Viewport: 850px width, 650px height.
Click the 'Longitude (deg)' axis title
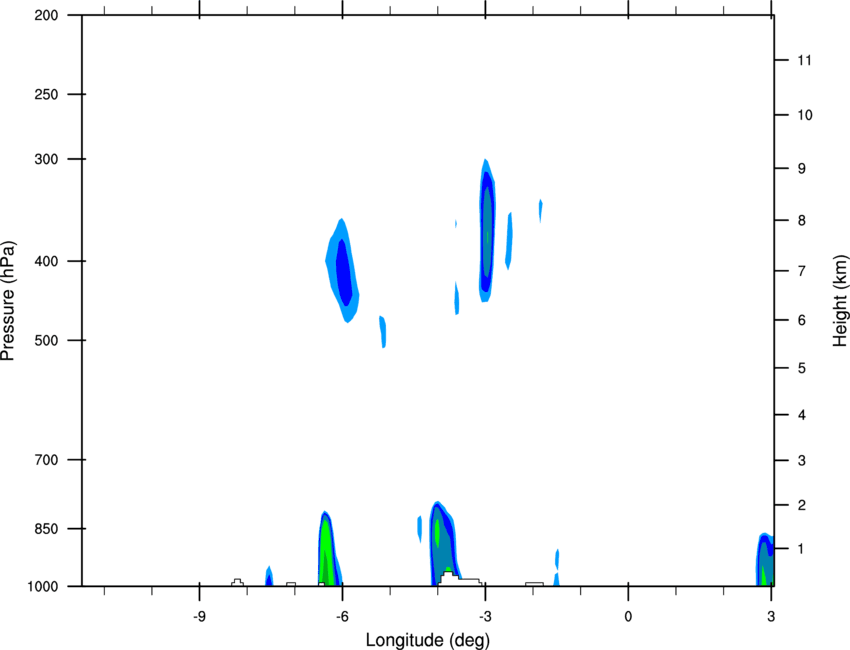pos(428,640)
